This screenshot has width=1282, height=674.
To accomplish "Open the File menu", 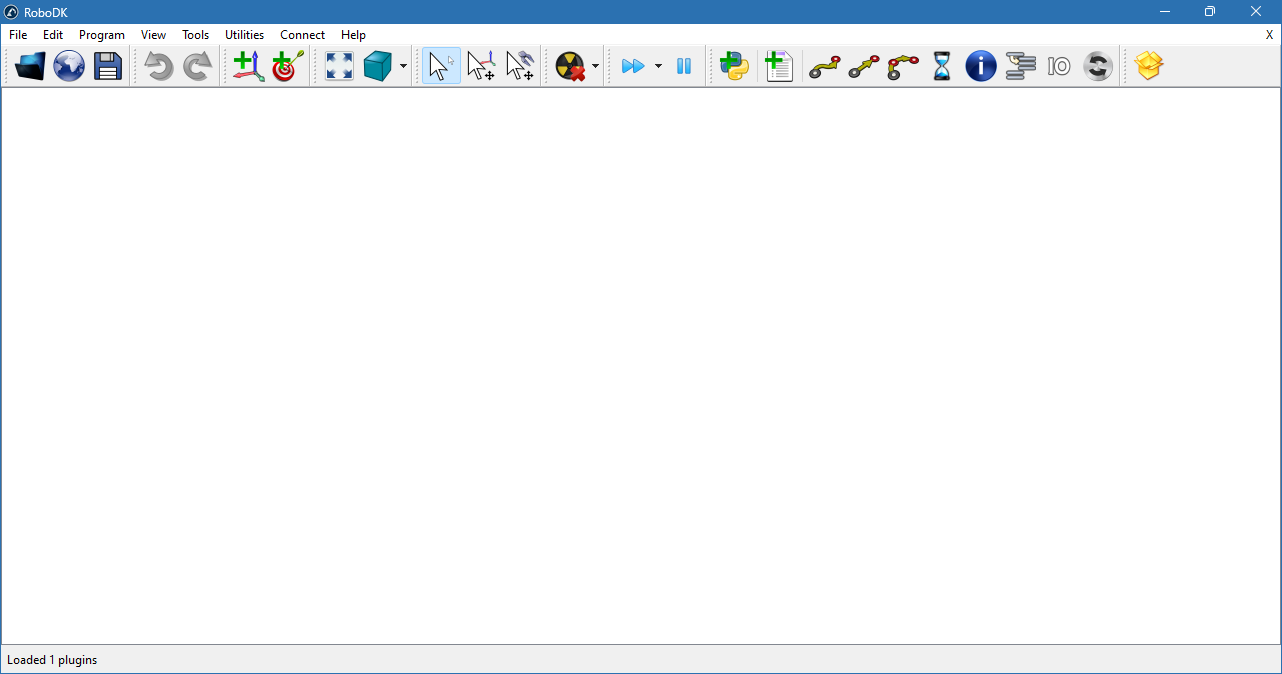I will pos(18,35).
